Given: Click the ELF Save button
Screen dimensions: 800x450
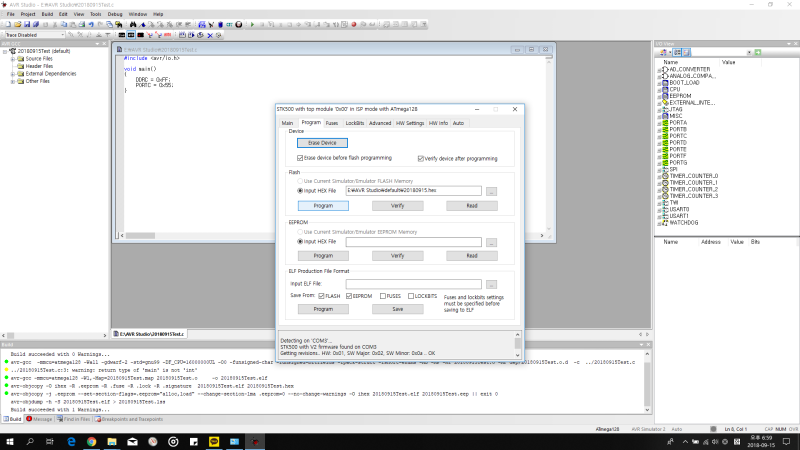Looking at the screenshot, I should pos(397,309).
